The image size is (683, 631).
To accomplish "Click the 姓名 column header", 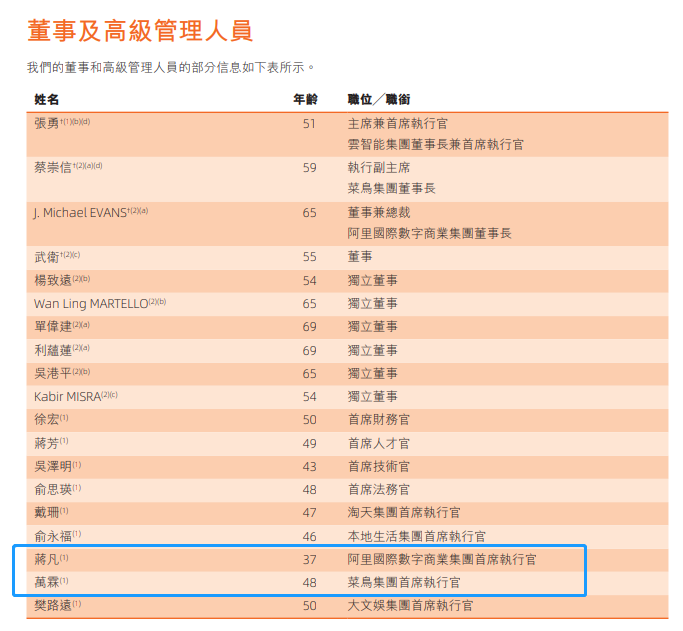I will pos(47,100).
